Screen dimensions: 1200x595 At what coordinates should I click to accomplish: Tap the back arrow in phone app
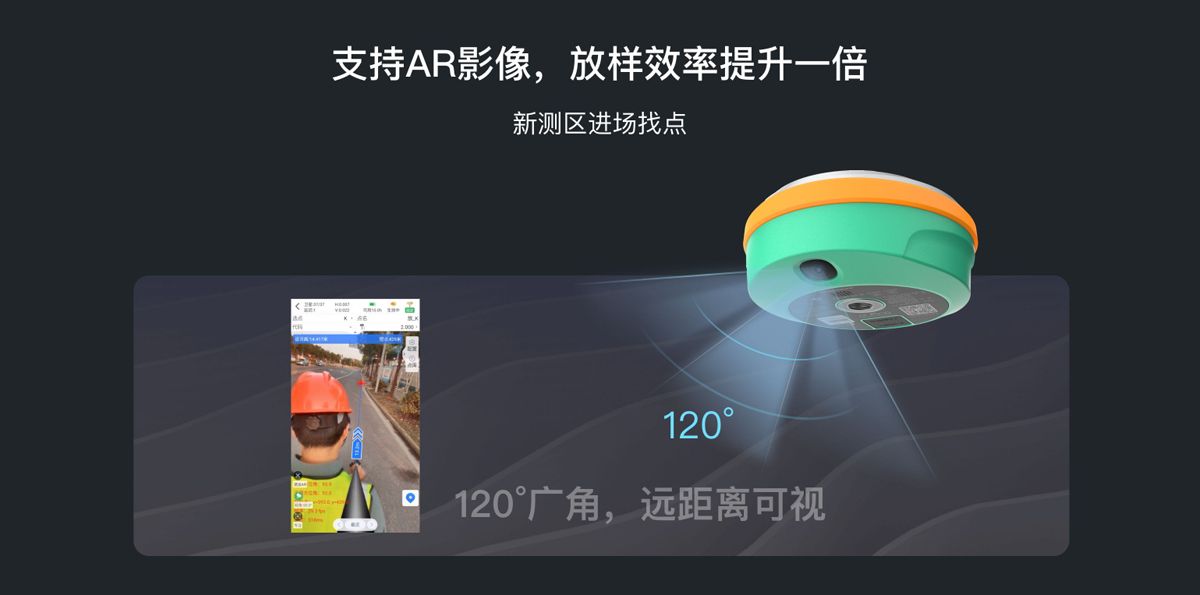[297, 306]
